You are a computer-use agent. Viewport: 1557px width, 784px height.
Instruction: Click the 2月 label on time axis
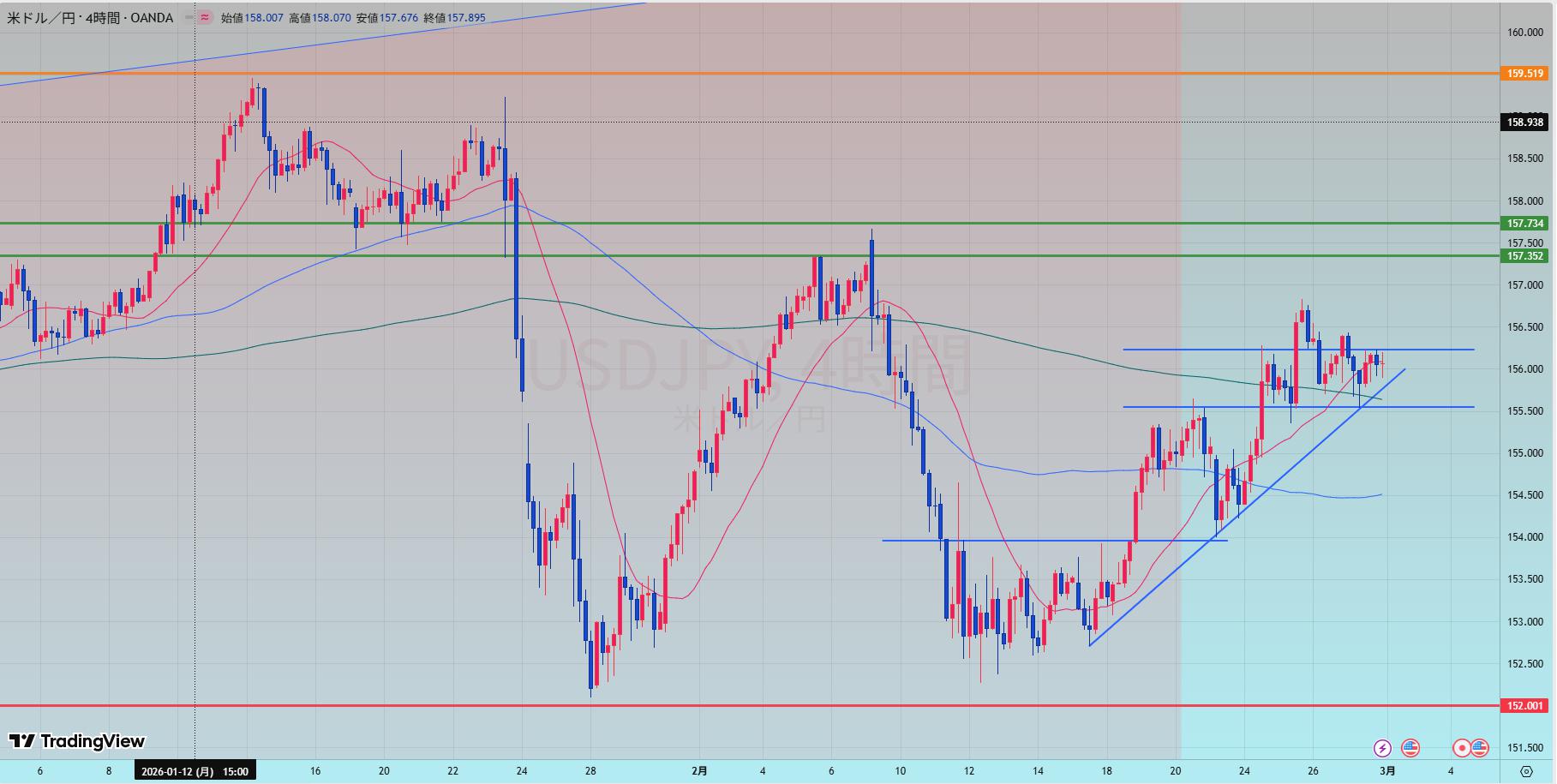pyautogui.click(x=699, y=771)
